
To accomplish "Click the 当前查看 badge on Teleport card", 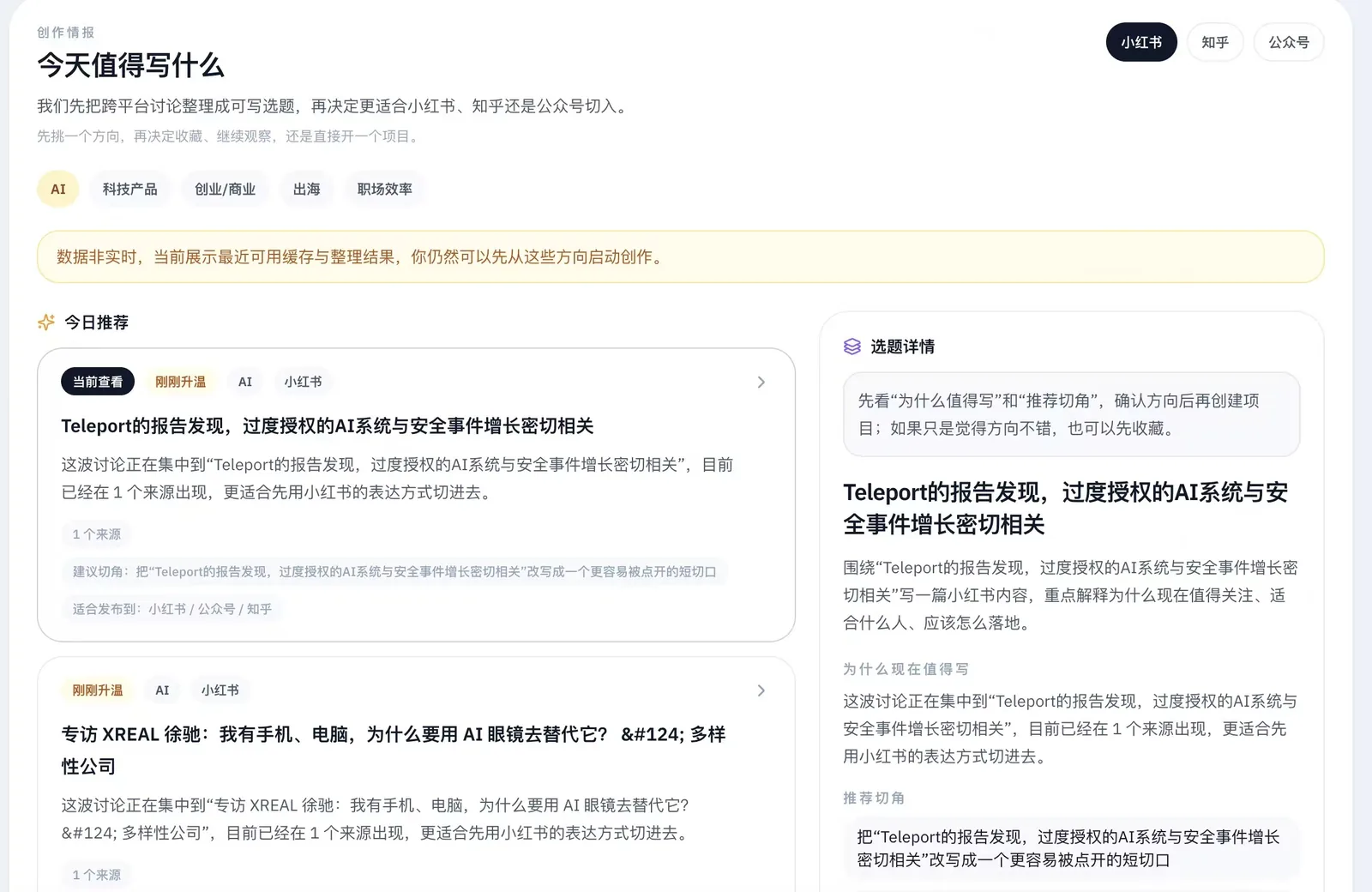I will [98, 382].
